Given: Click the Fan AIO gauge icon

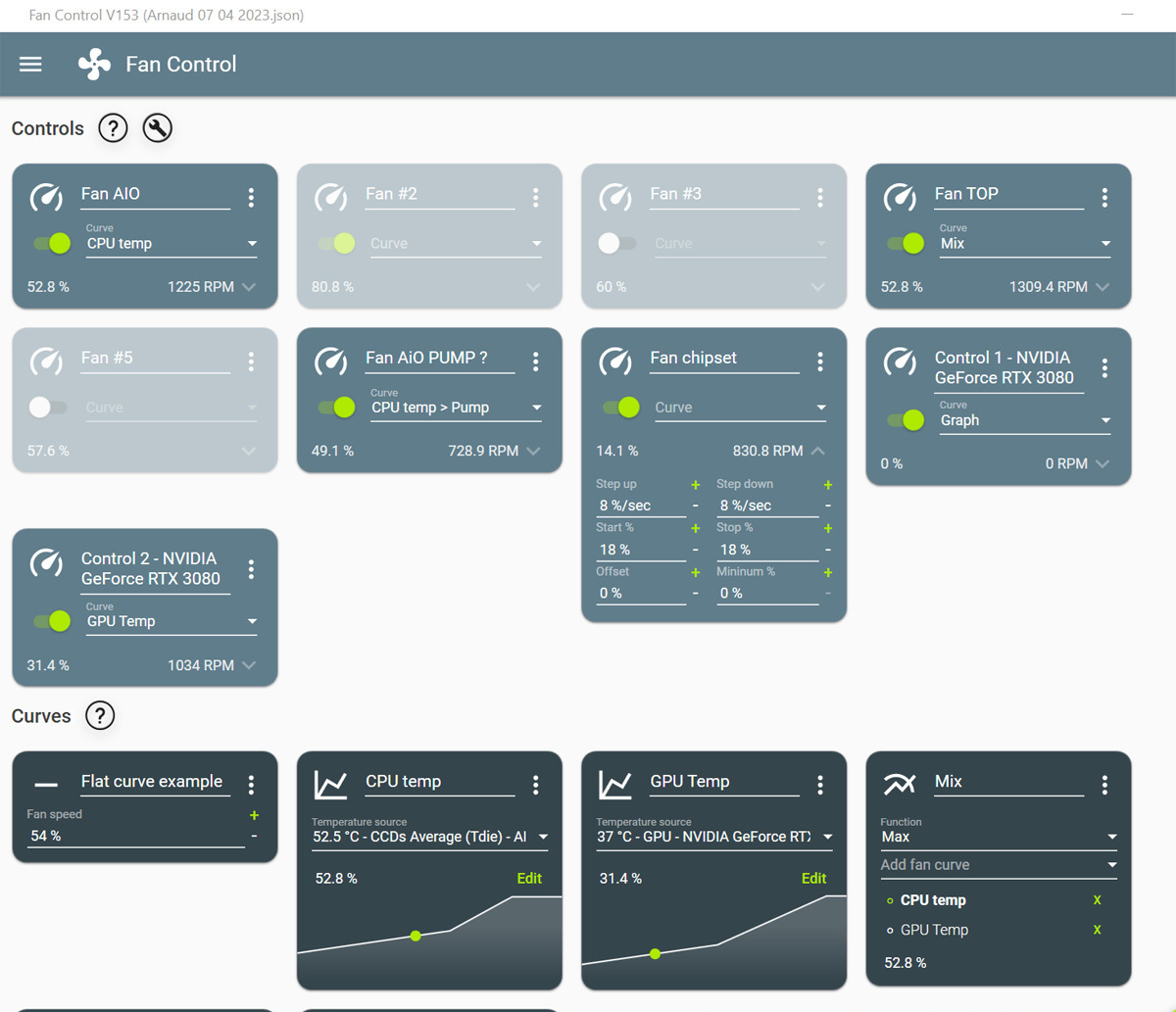Looking at the screenshot, I should 46,197.
